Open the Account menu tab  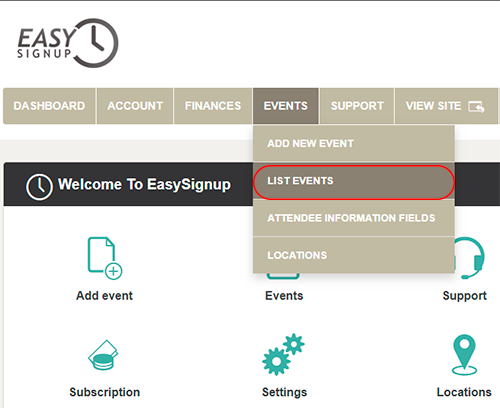click(x=135, y=106)
